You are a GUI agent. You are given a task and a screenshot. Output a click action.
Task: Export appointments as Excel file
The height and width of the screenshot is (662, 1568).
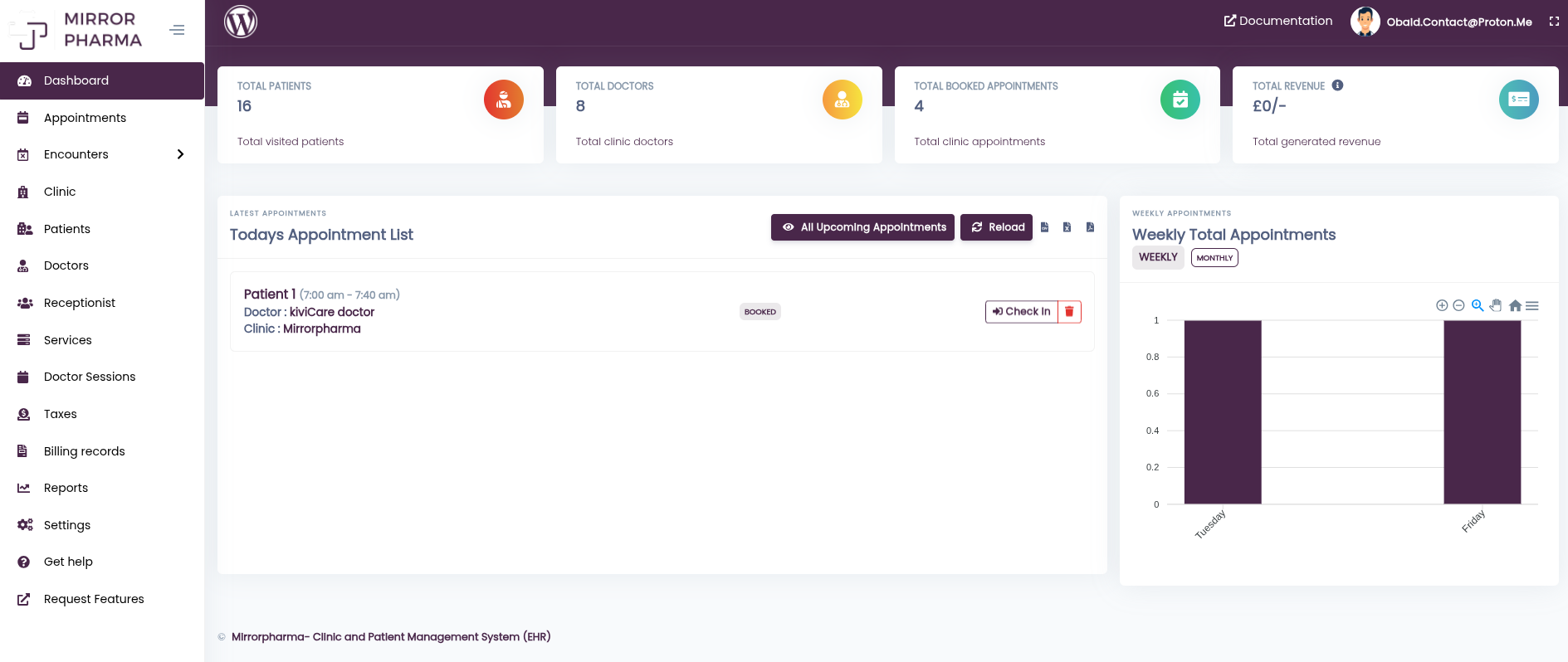click(1067, 227)
